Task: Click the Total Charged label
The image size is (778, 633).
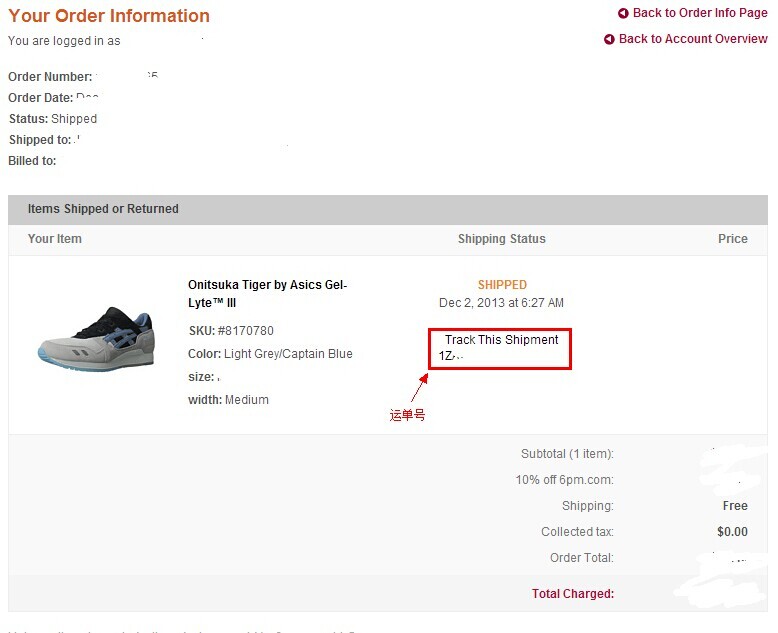Action: coord(572,594)
